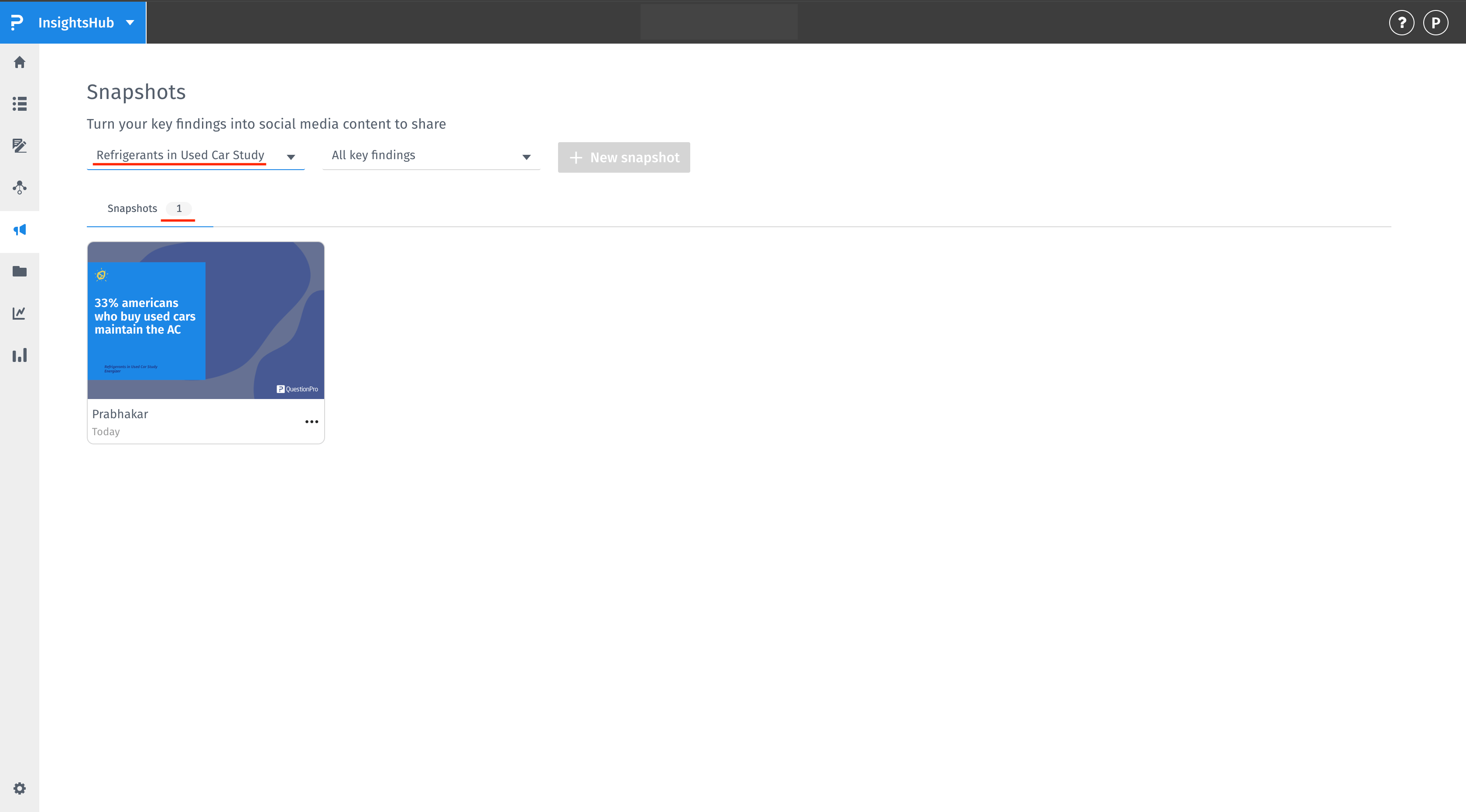Open Settings via the gear icon
The width and height of the screenshot is (1466, 812).
[x=20, y=788]
